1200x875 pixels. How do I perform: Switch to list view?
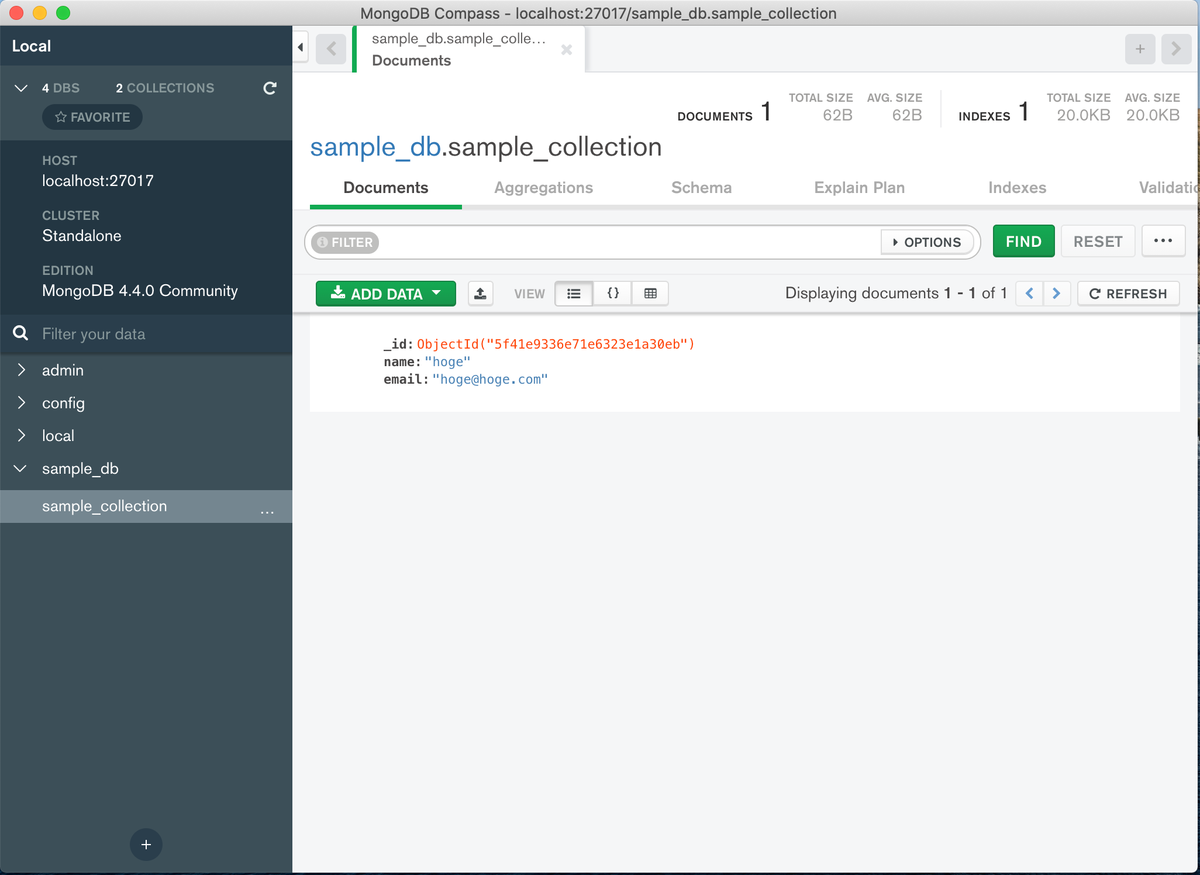574,293
